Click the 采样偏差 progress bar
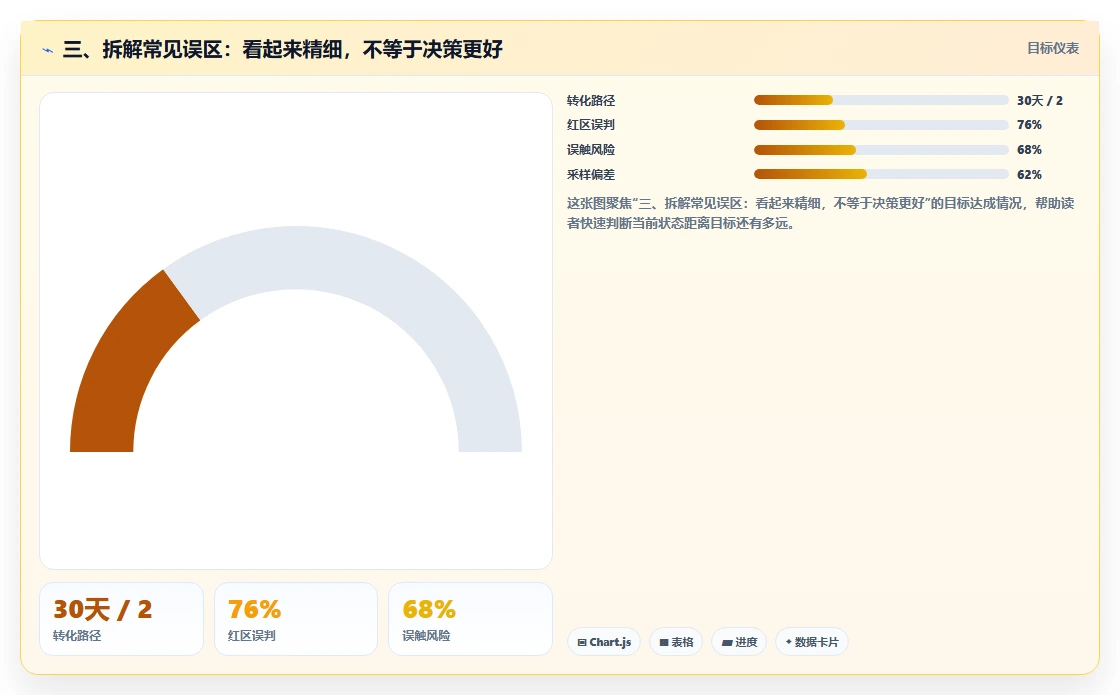 tap(881, 174)
